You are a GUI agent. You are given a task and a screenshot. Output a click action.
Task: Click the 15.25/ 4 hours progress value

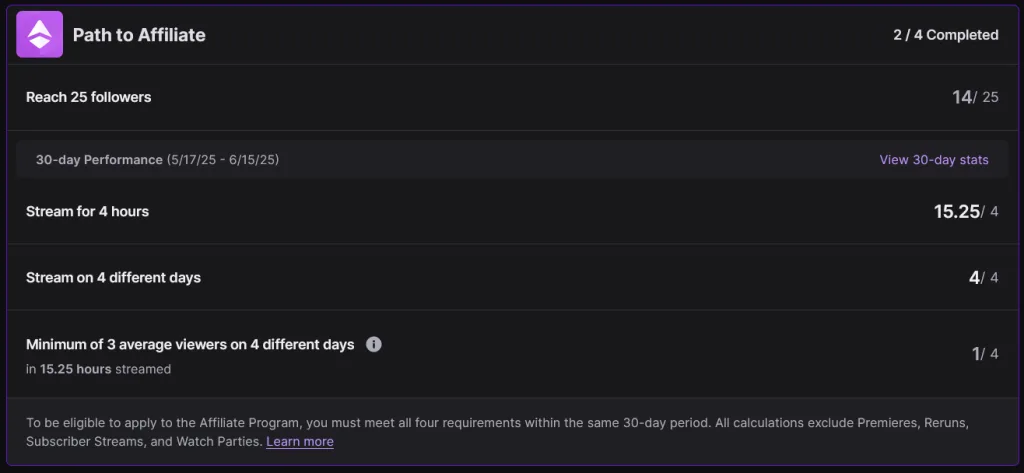pos(966,212)
